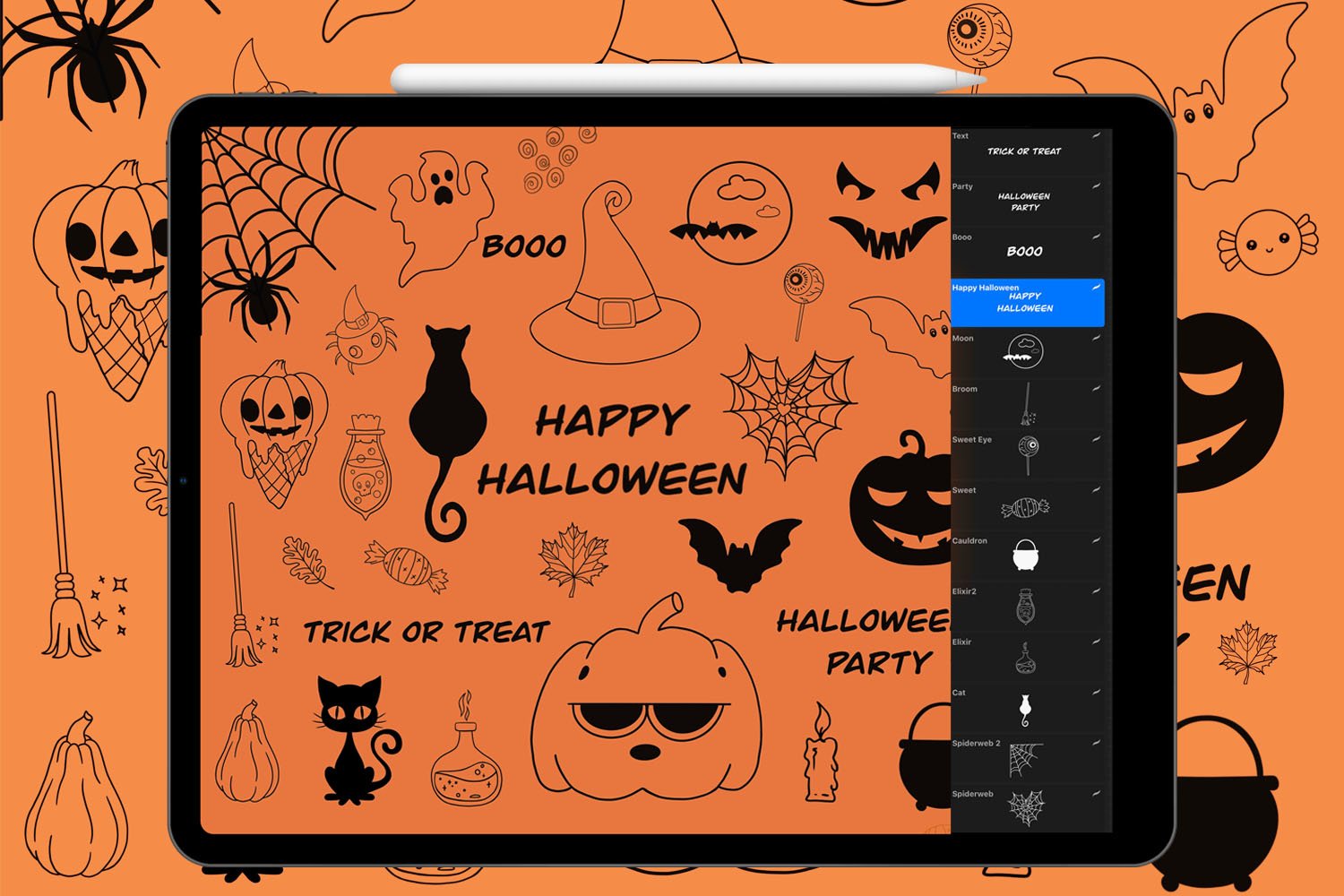Select the Elixir2 bottle brush
Image resolution: width=1344 pixels, height=896 pixels.
(1026, 605)
